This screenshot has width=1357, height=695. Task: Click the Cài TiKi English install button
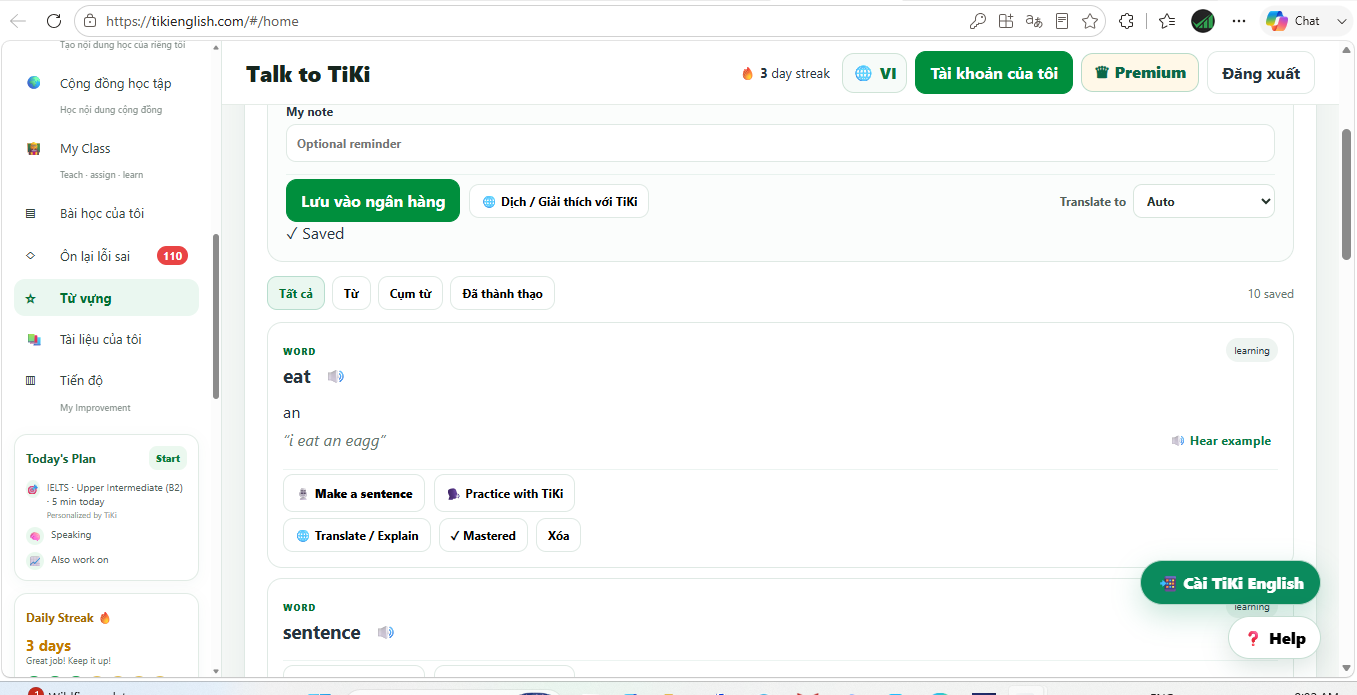point(1230,583)
